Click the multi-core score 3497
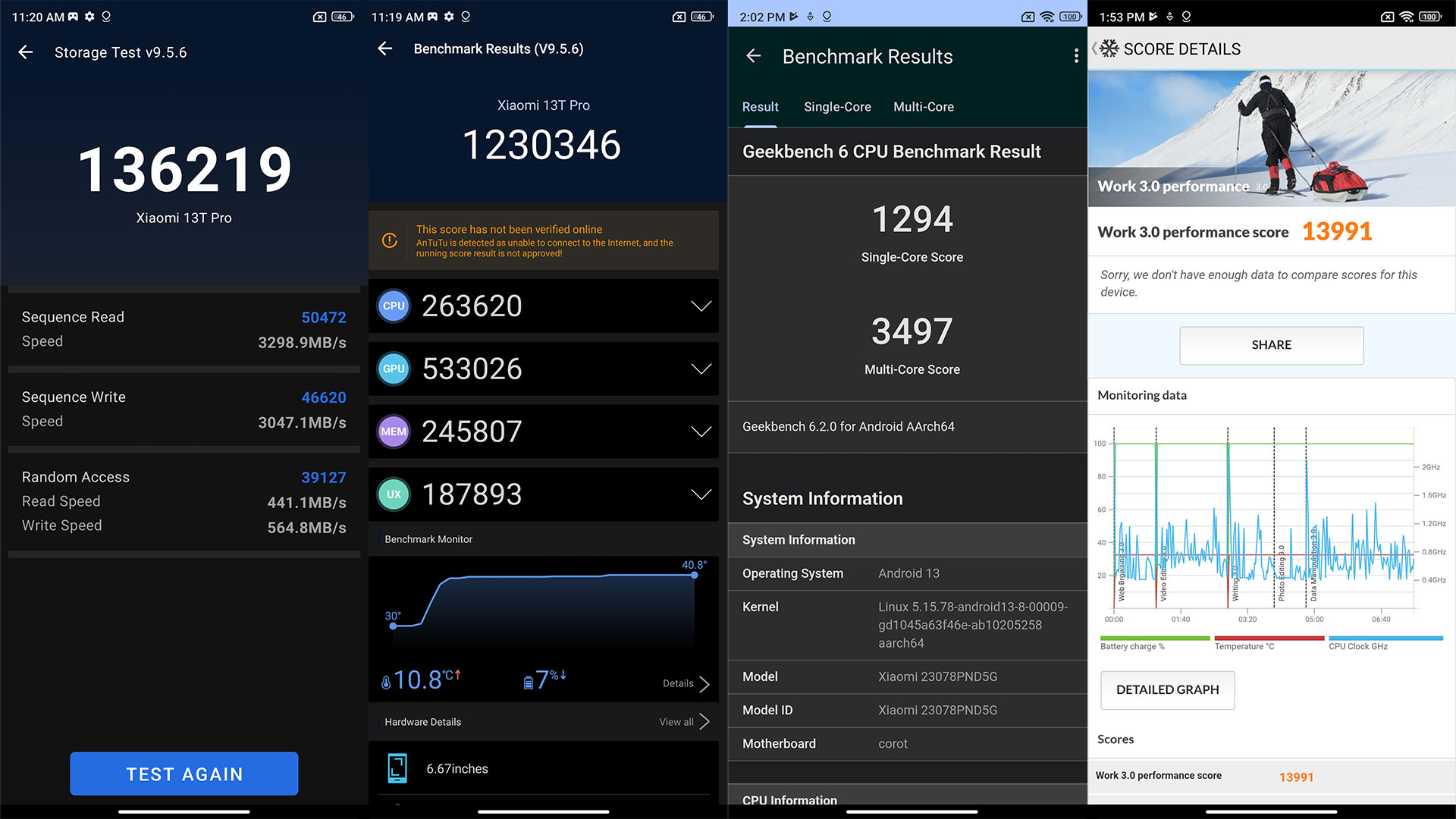The width and height of the screenshot is (1456, 819). [912, 331]
